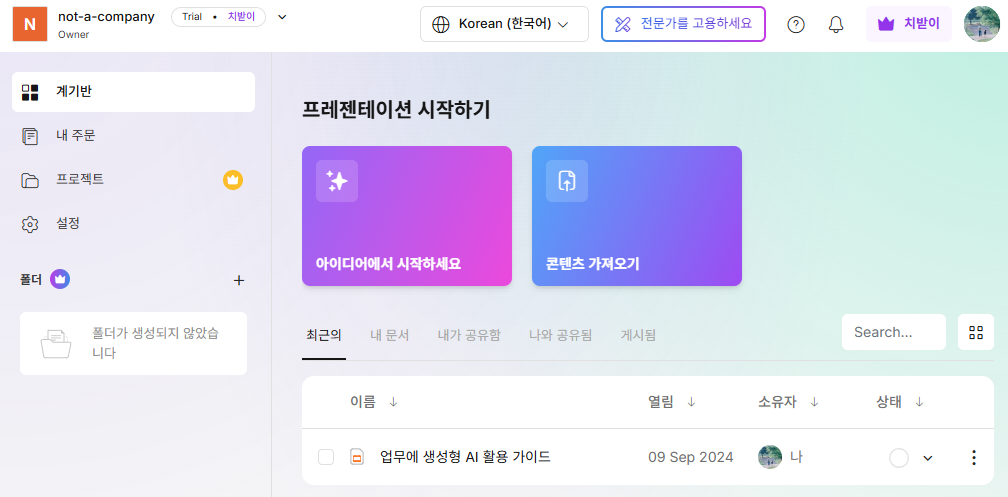Switch to the 내 문서 tab
This screenshot has height=497, width=1008.
click(x=389, y=335)
